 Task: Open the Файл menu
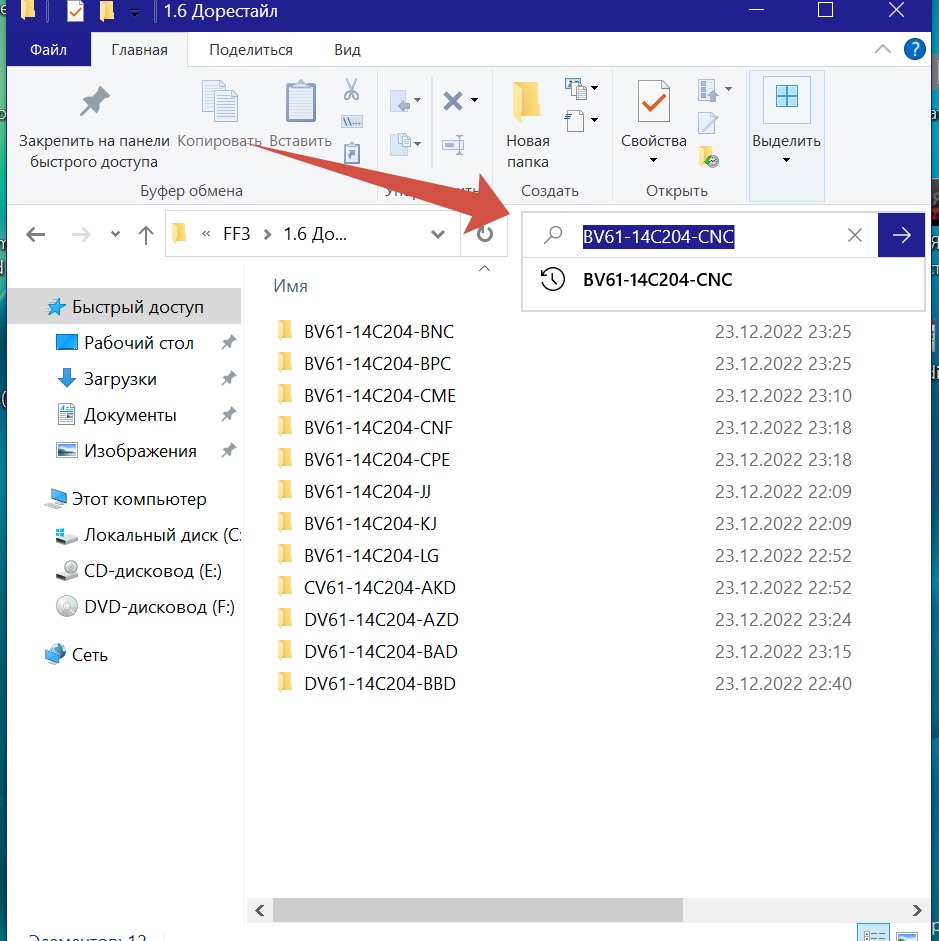click(49, 49)
